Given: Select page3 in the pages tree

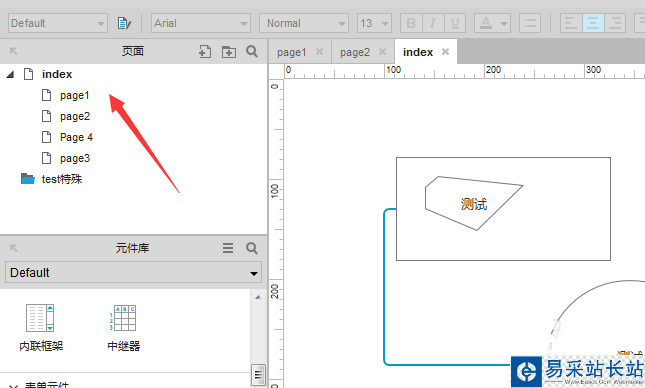Looking at the screenshot, I should 75,158.
